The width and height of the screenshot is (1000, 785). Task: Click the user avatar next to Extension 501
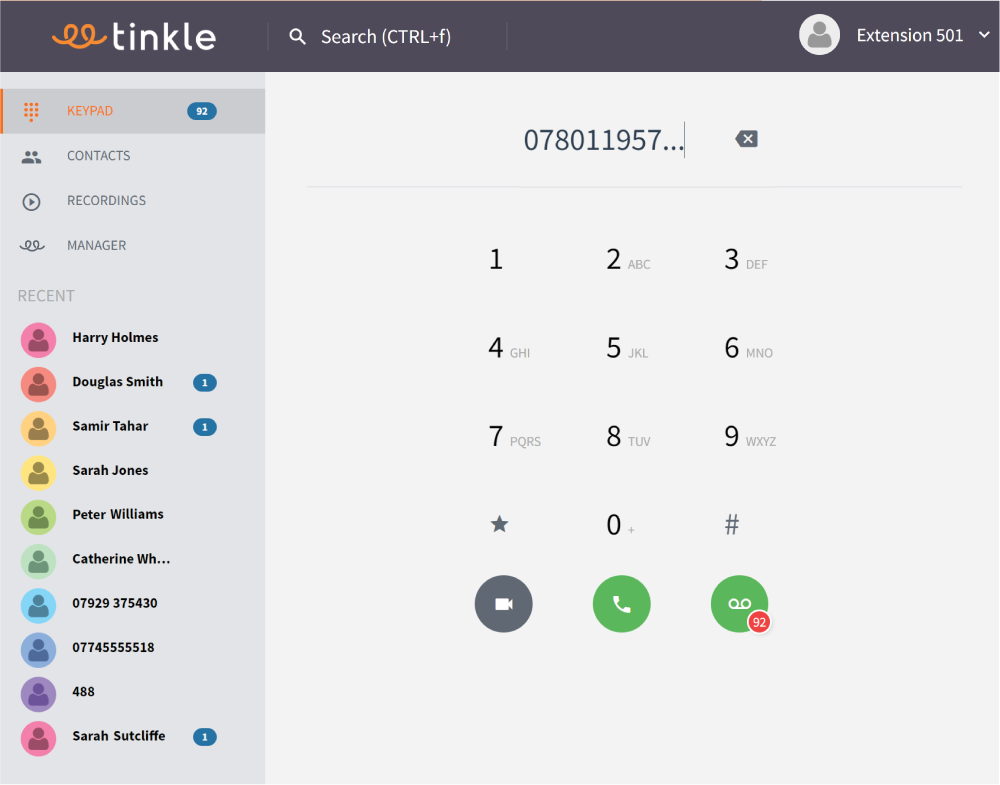point(819,34)
